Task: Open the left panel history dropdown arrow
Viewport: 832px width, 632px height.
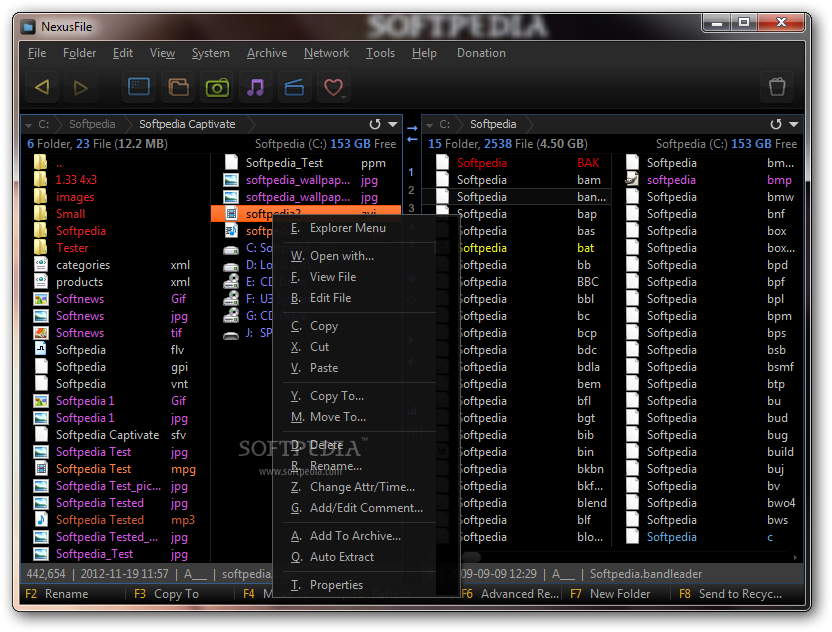Action: pos(393,124)
